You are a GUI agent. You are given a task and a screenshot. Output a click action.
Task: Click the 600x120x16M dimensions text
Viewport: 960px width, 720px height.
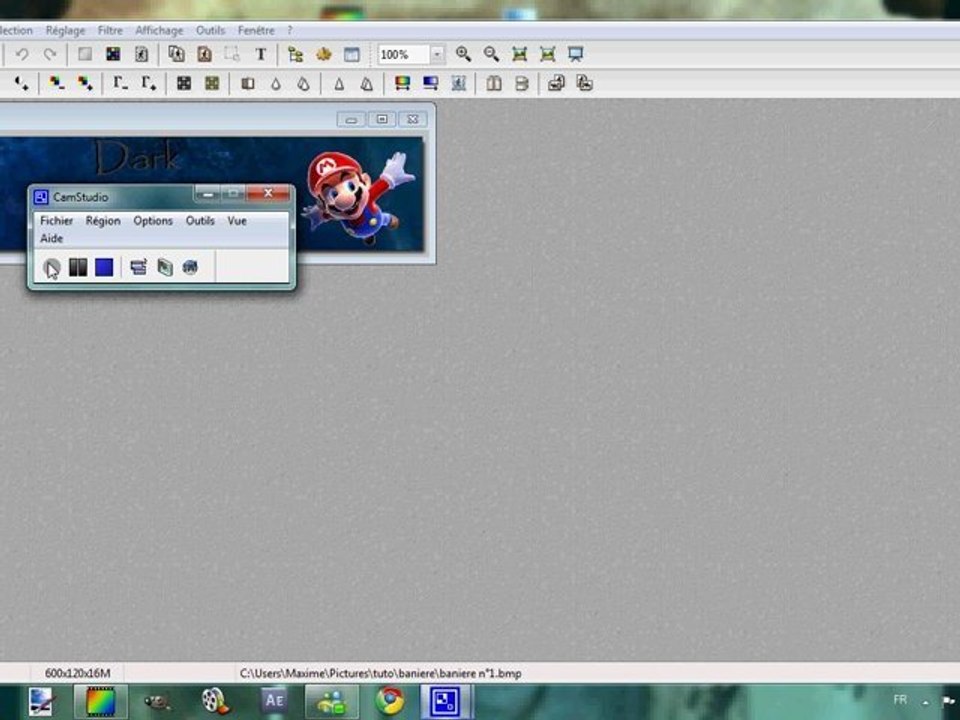(78, 673)
